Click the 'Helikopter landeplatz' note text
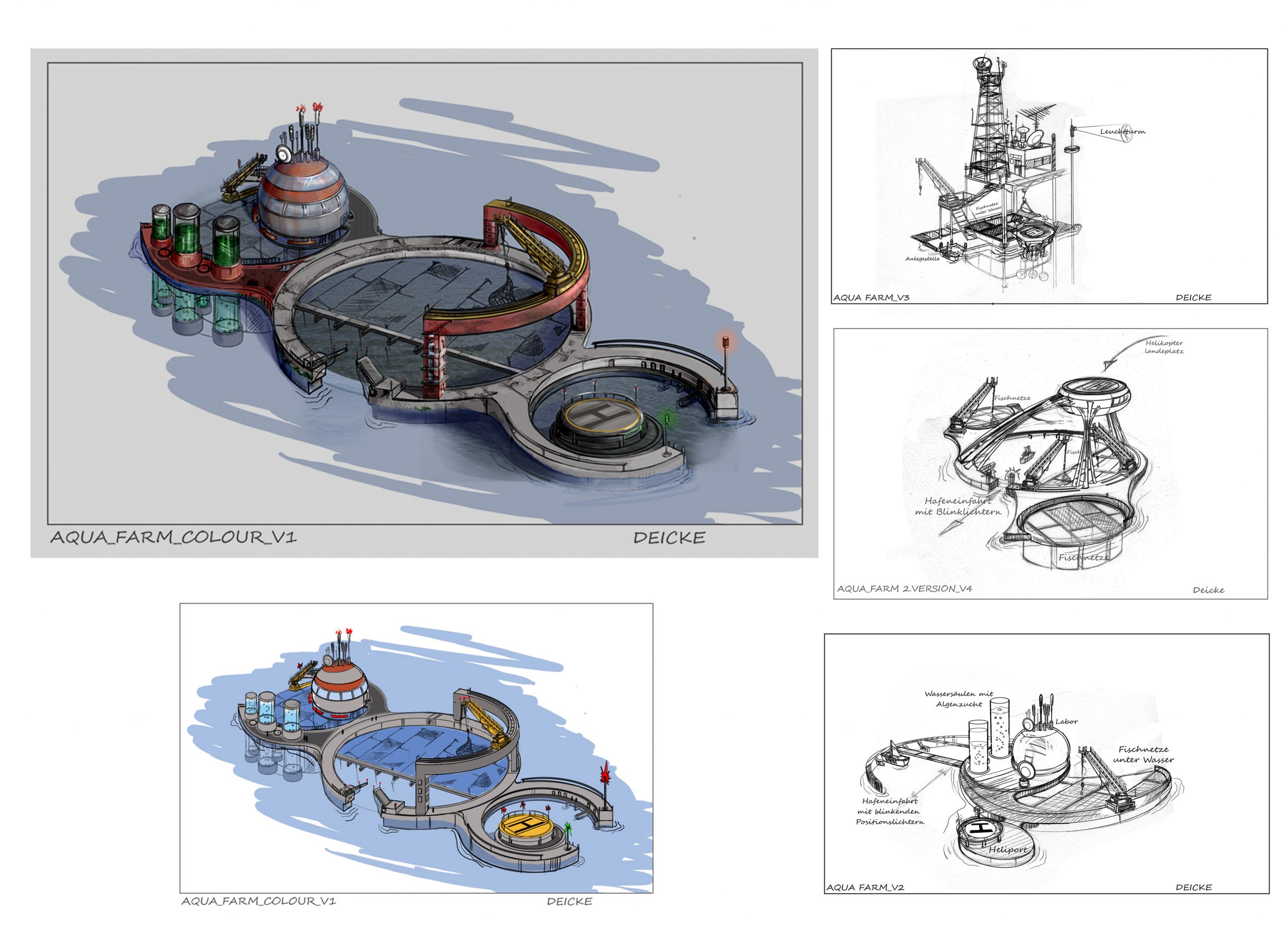The height and width of the screenshot is (933, 1288). click(x=1164, y=347)
